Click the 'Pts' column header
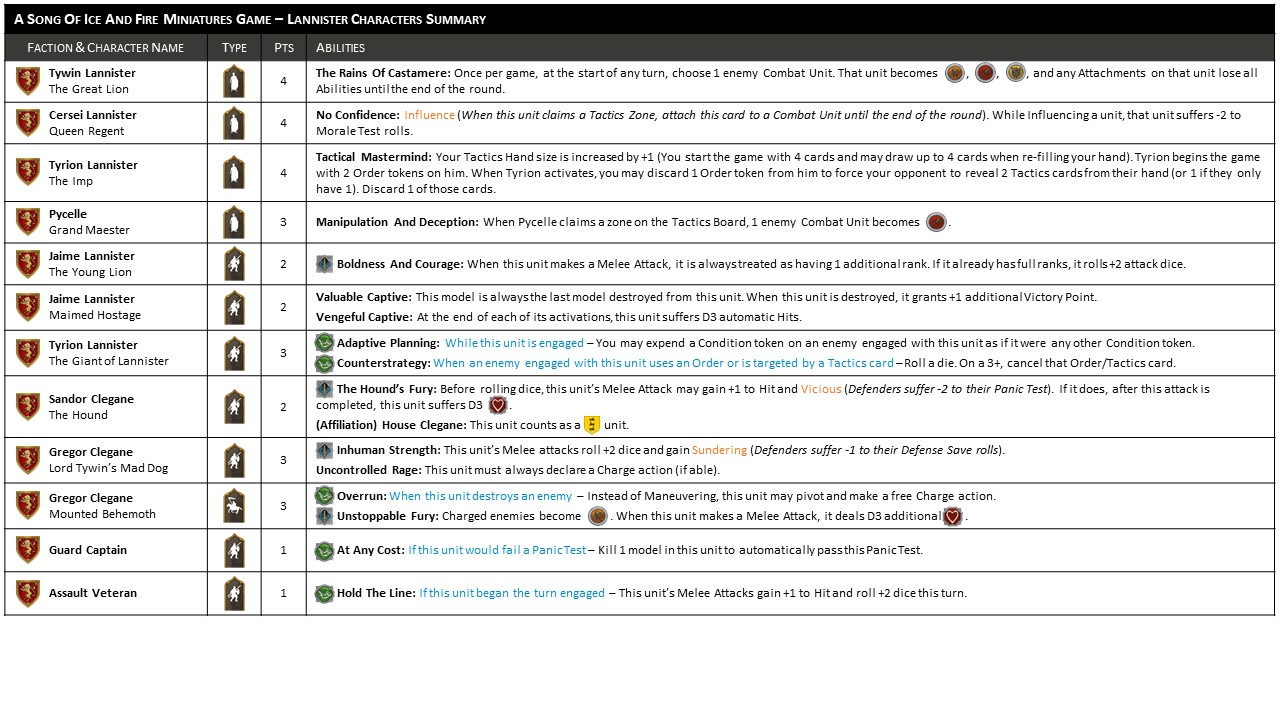The width and height of the screenshot is (1280, 720). 283,47
